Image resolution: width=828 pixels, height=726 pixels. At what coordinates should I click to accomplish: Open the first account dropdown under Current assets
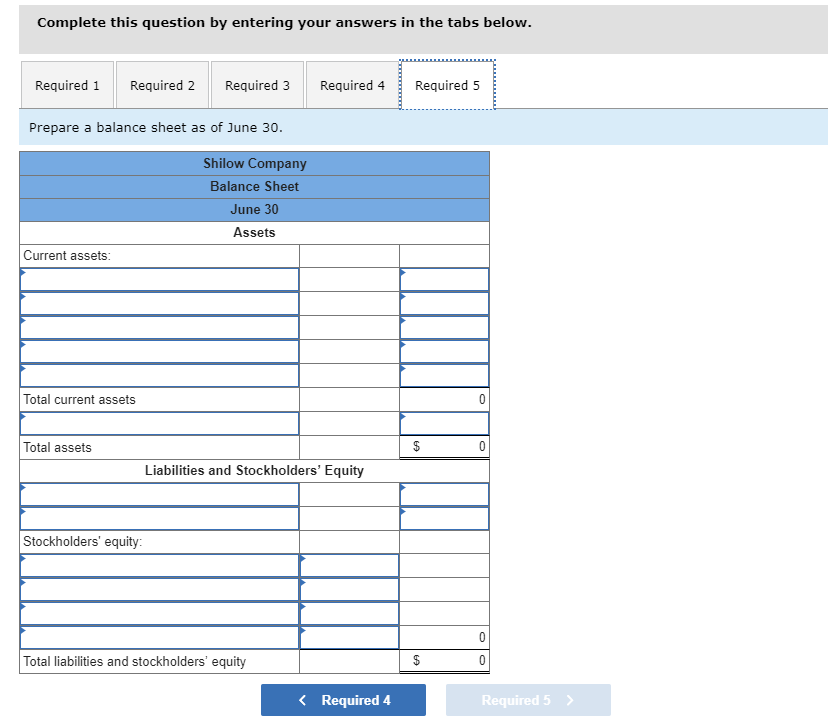[159, 279]
